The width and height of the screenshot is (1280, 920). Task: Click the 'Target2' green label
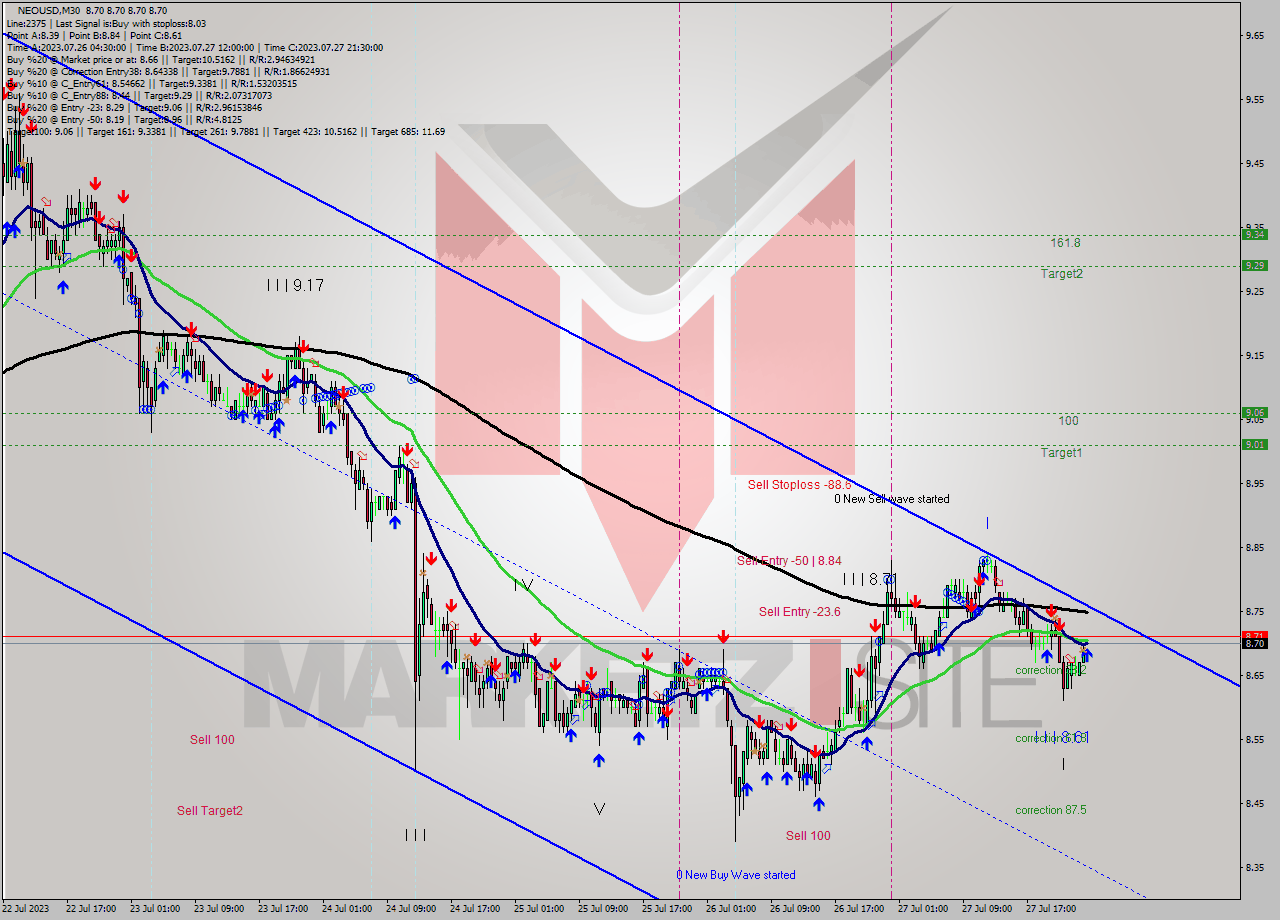click(x=1061, y=274)
